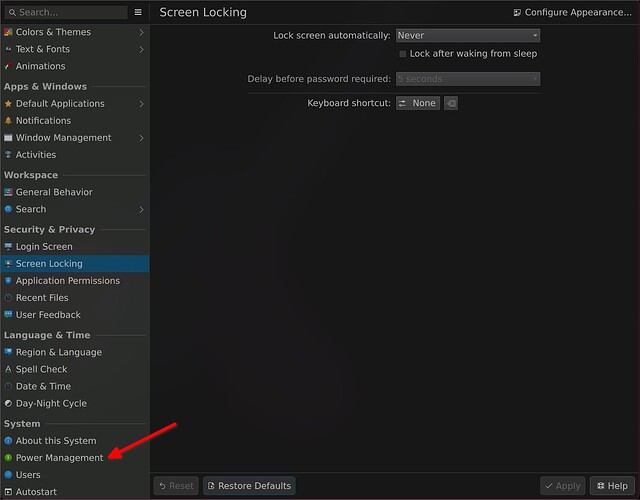Expand Text & Fonts chevron
The width and height of the screenshot is (640, 500).
tap(141, 49)
